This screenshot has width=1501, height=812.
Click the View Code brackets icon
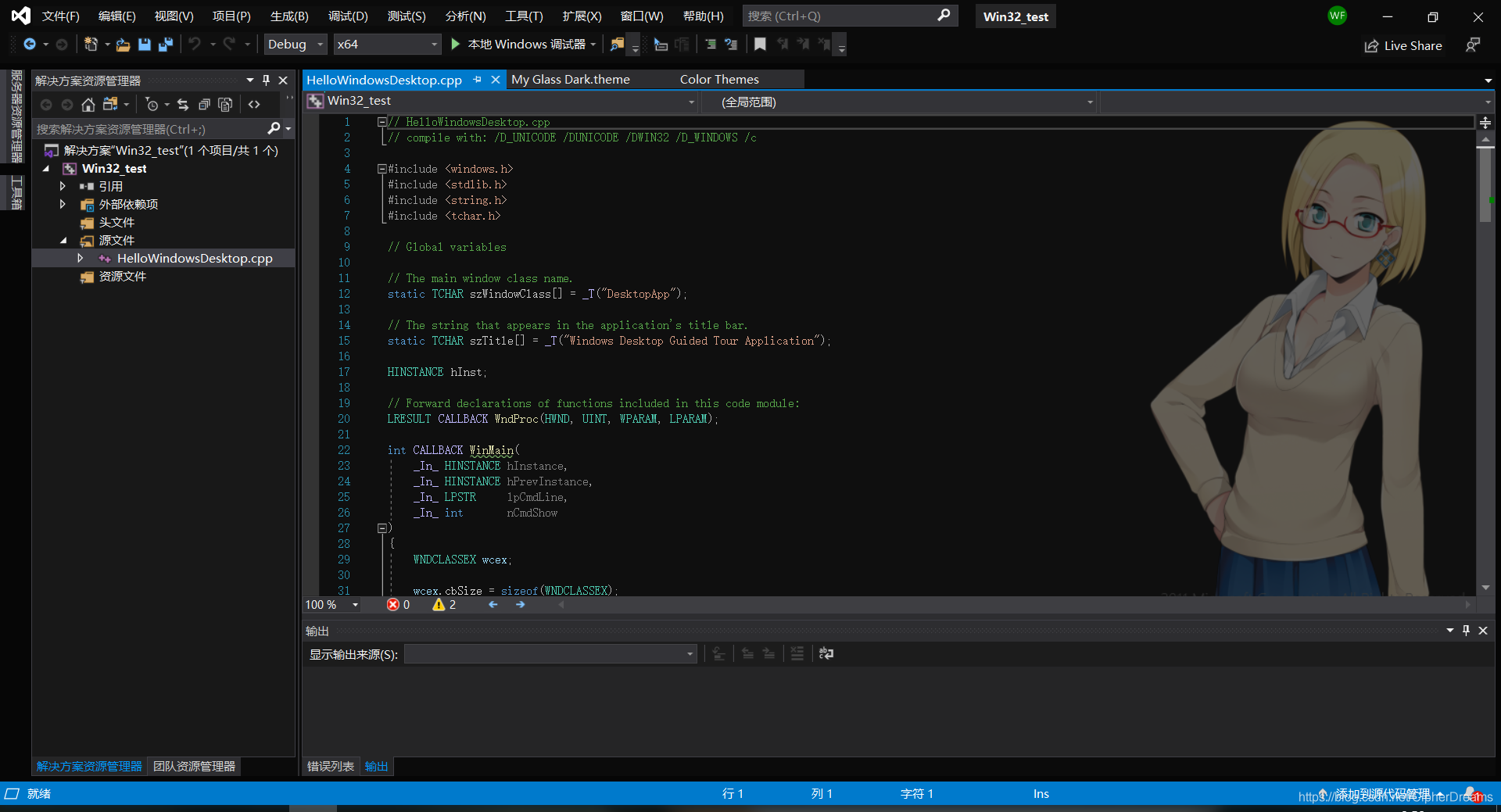[x=254, y=105]
